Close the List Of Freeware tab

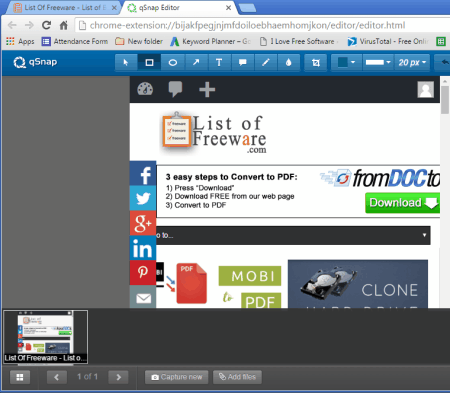(114, 7)
